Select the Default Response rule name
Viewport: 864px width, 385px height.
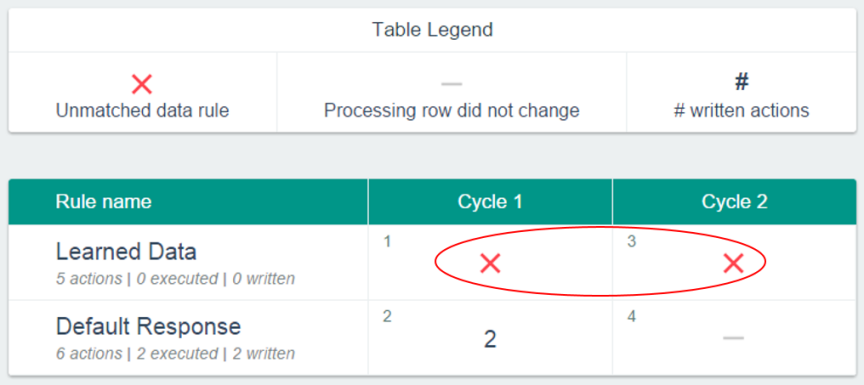(x=148, y=327)
